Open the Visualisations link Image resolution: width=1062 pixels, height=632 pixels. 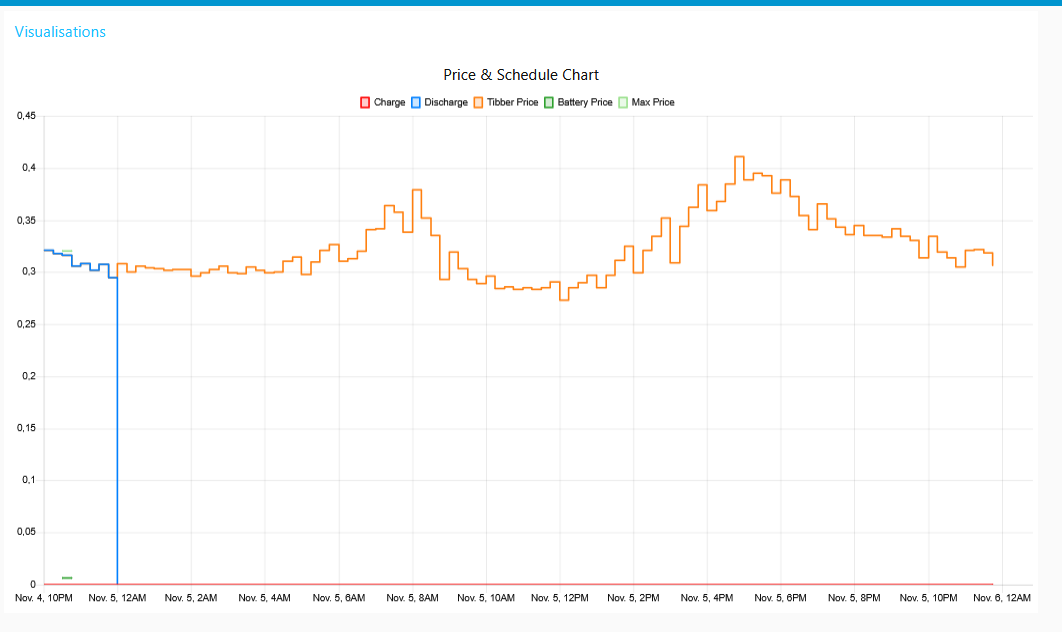60,32
